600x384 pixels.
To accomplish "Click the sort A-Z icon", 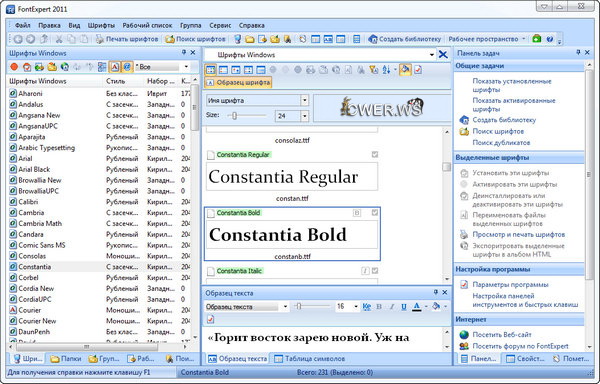I will (x=386, y=70).
